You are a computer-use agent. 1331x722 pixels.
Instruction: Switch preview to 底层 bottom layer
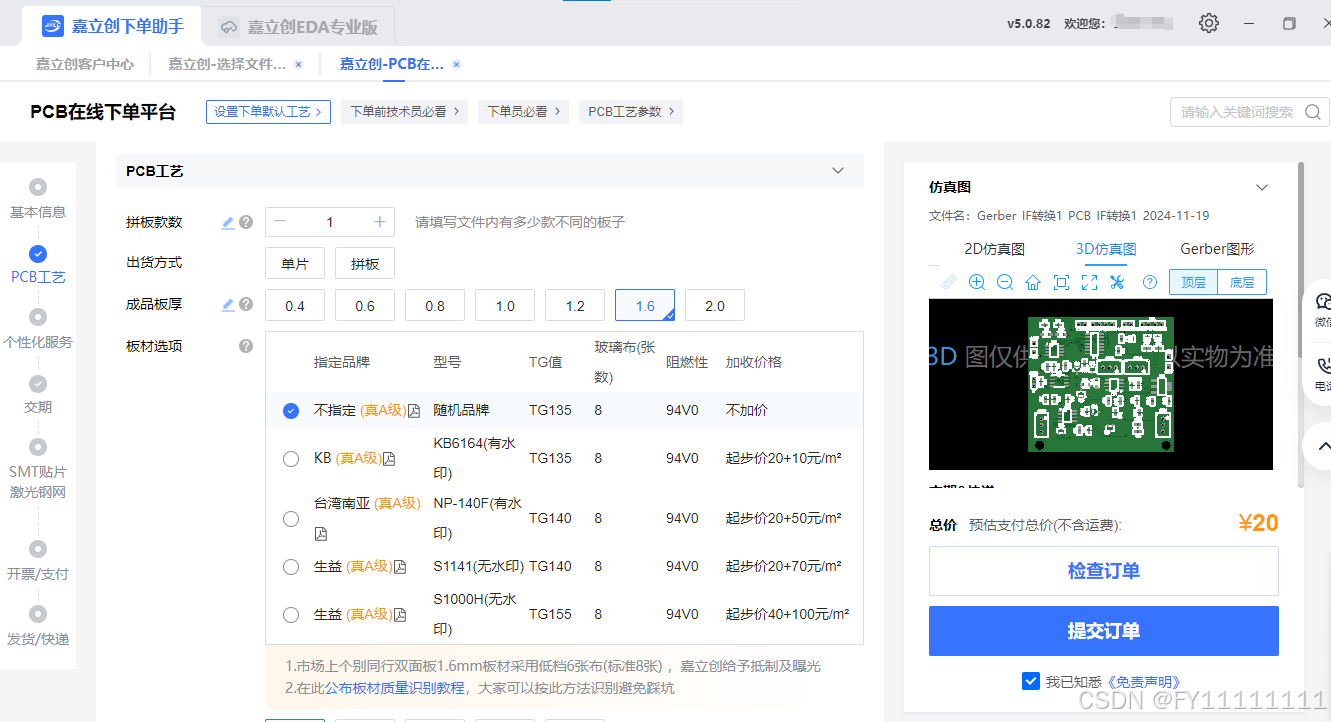[1242, 282]
